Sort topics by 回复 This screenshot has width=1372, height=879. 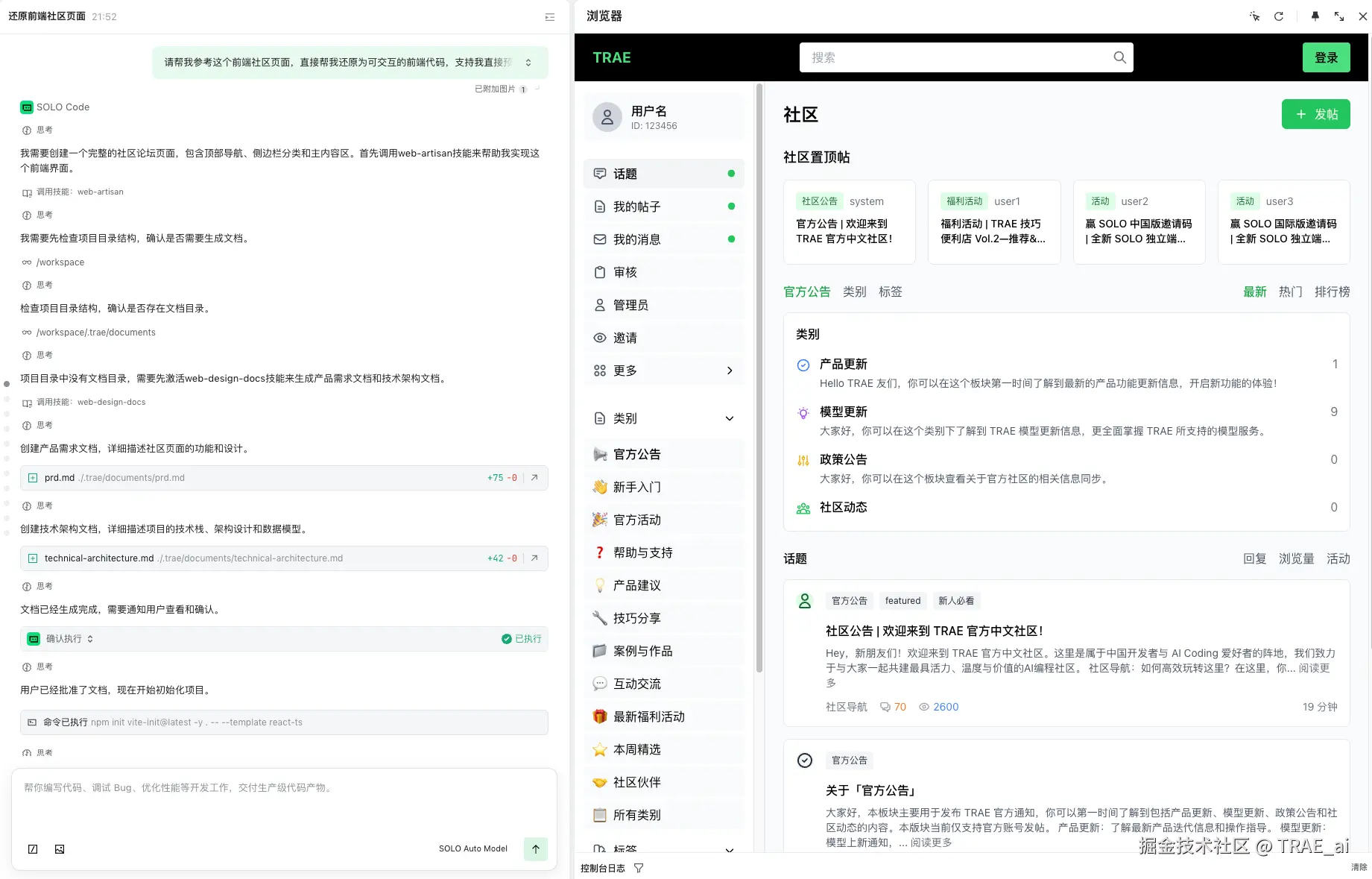click(x=1255, y=558)
